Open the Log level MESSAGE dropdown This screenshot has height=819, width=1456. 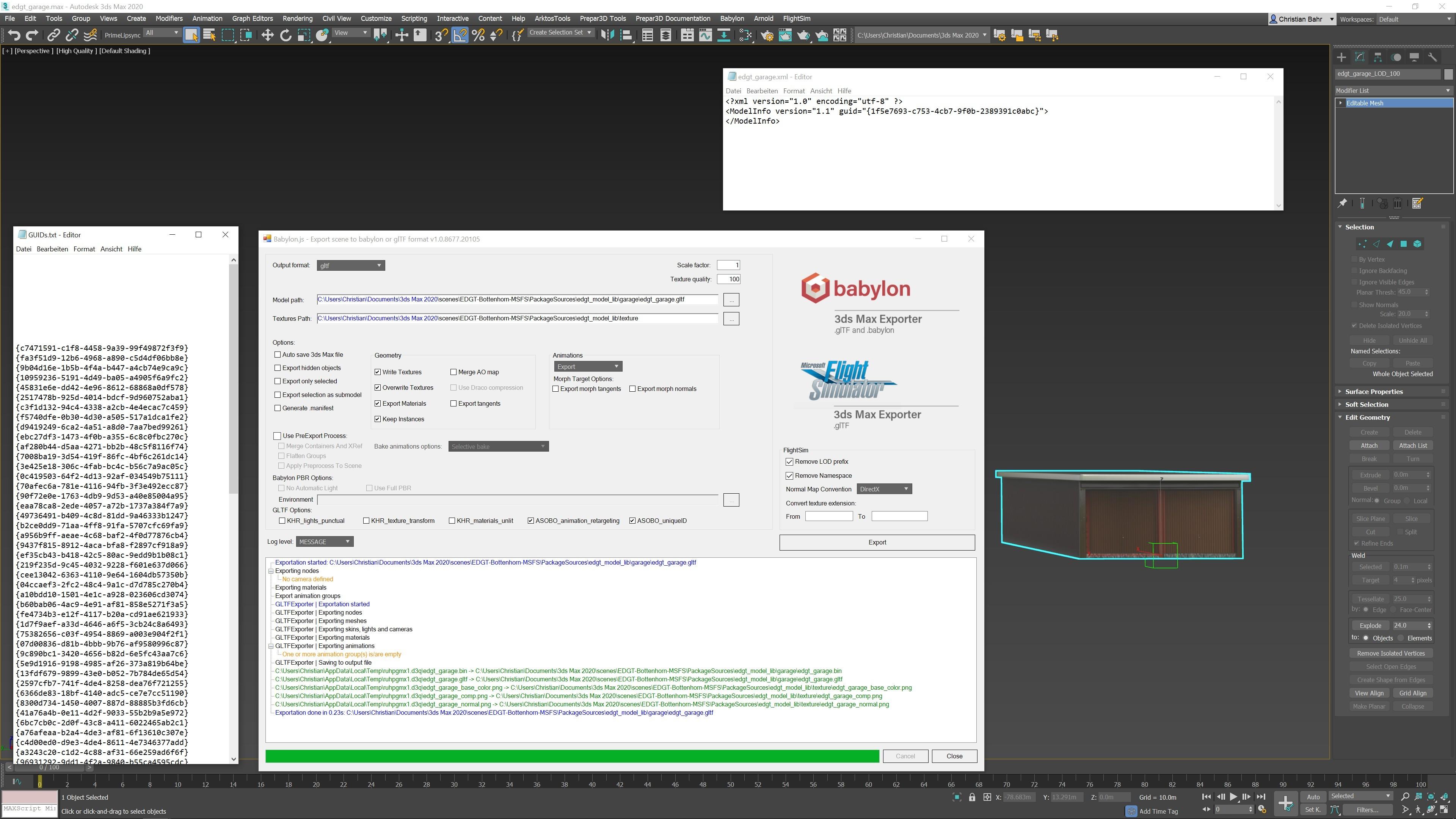point(325,541)
